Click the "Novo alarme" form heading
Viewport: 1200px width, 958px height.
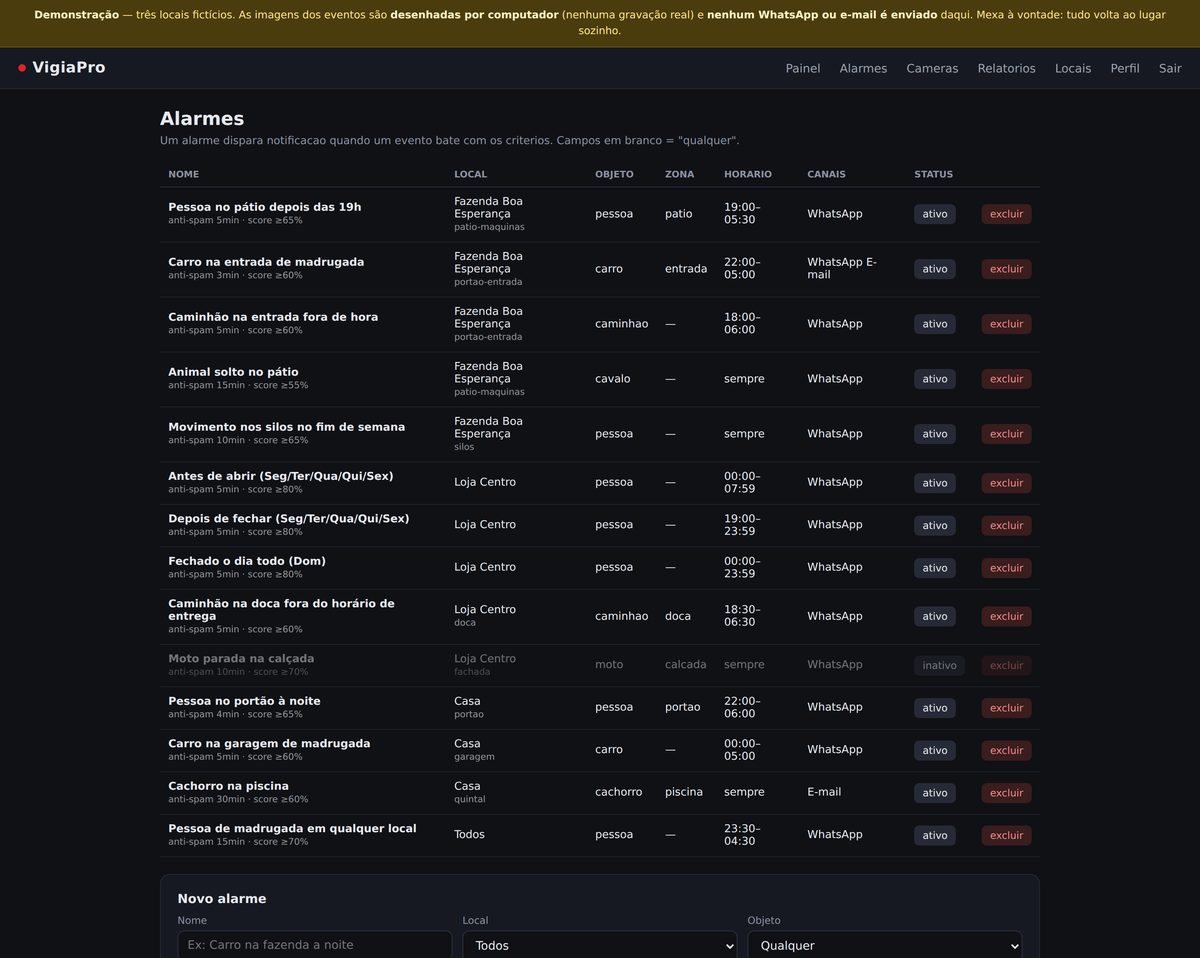222,899
